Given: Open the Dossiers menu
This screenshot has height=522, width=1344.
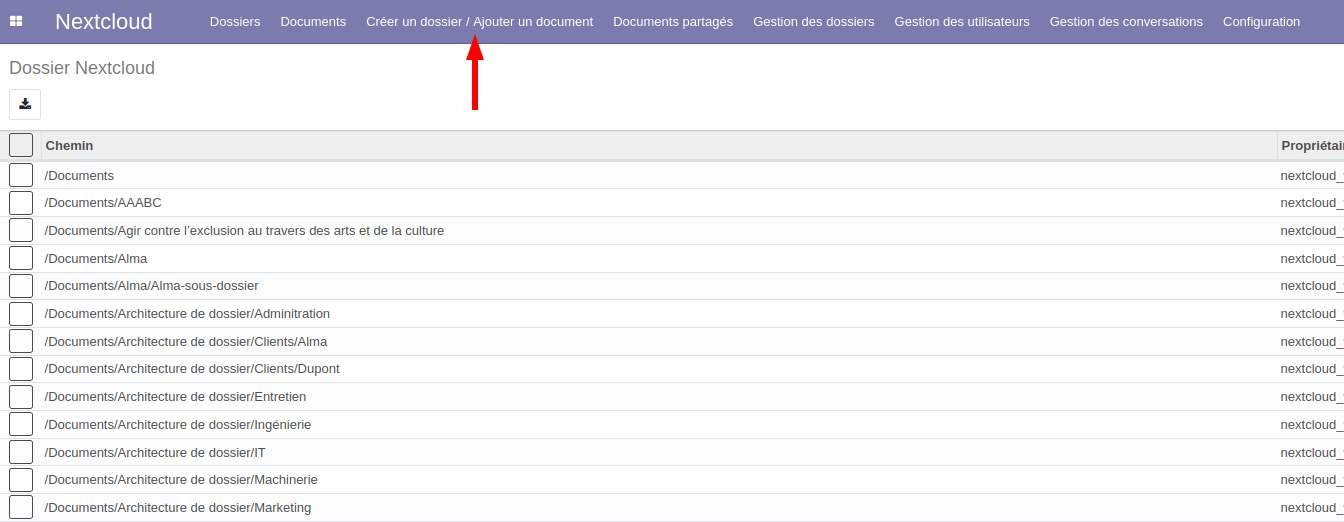Looking at the screenshot, I should [x=235, y=21].
